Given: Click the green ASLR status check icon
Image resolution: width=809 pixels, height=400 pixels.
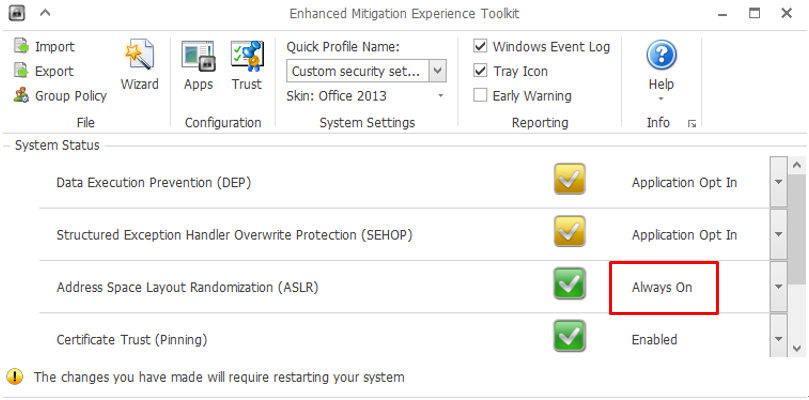Looking at the screenshot, I should (x=570, y=283).
